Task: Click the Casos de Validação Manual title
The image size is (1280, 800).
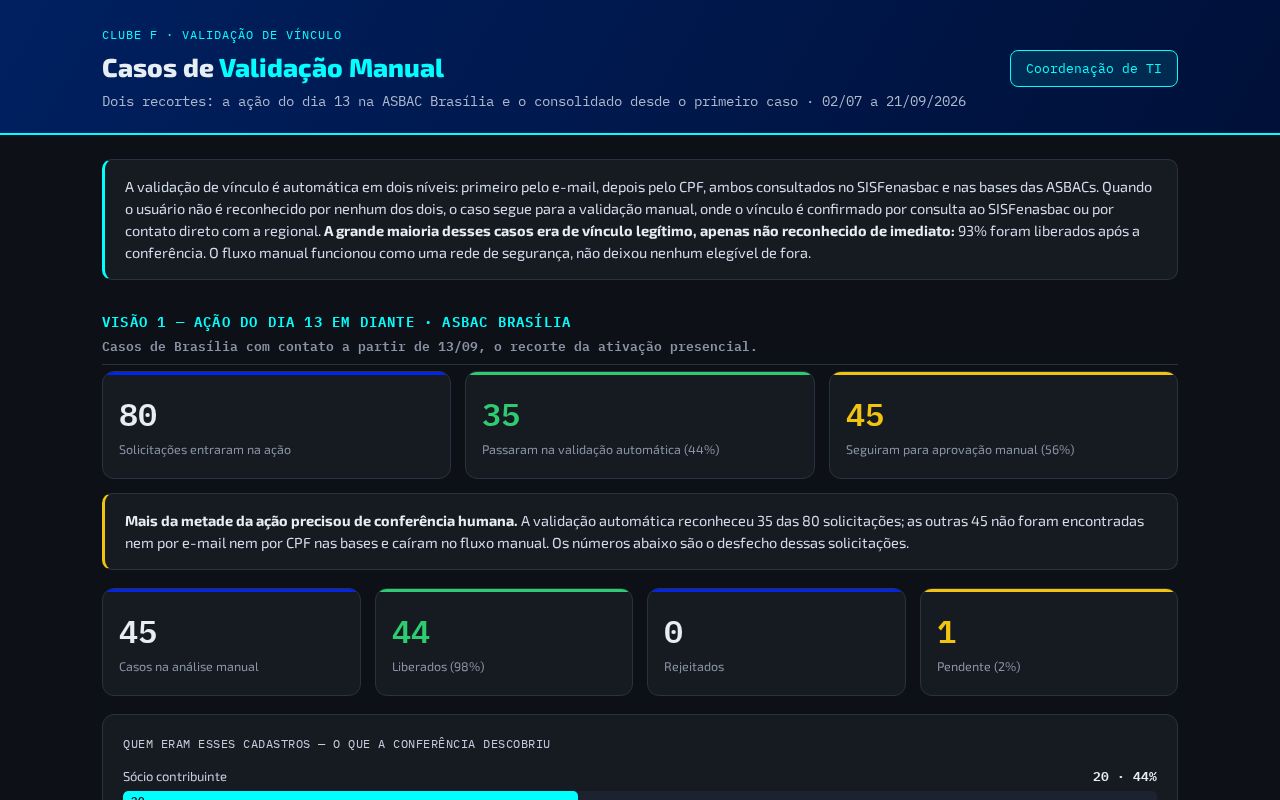Action: pos(273,68)
